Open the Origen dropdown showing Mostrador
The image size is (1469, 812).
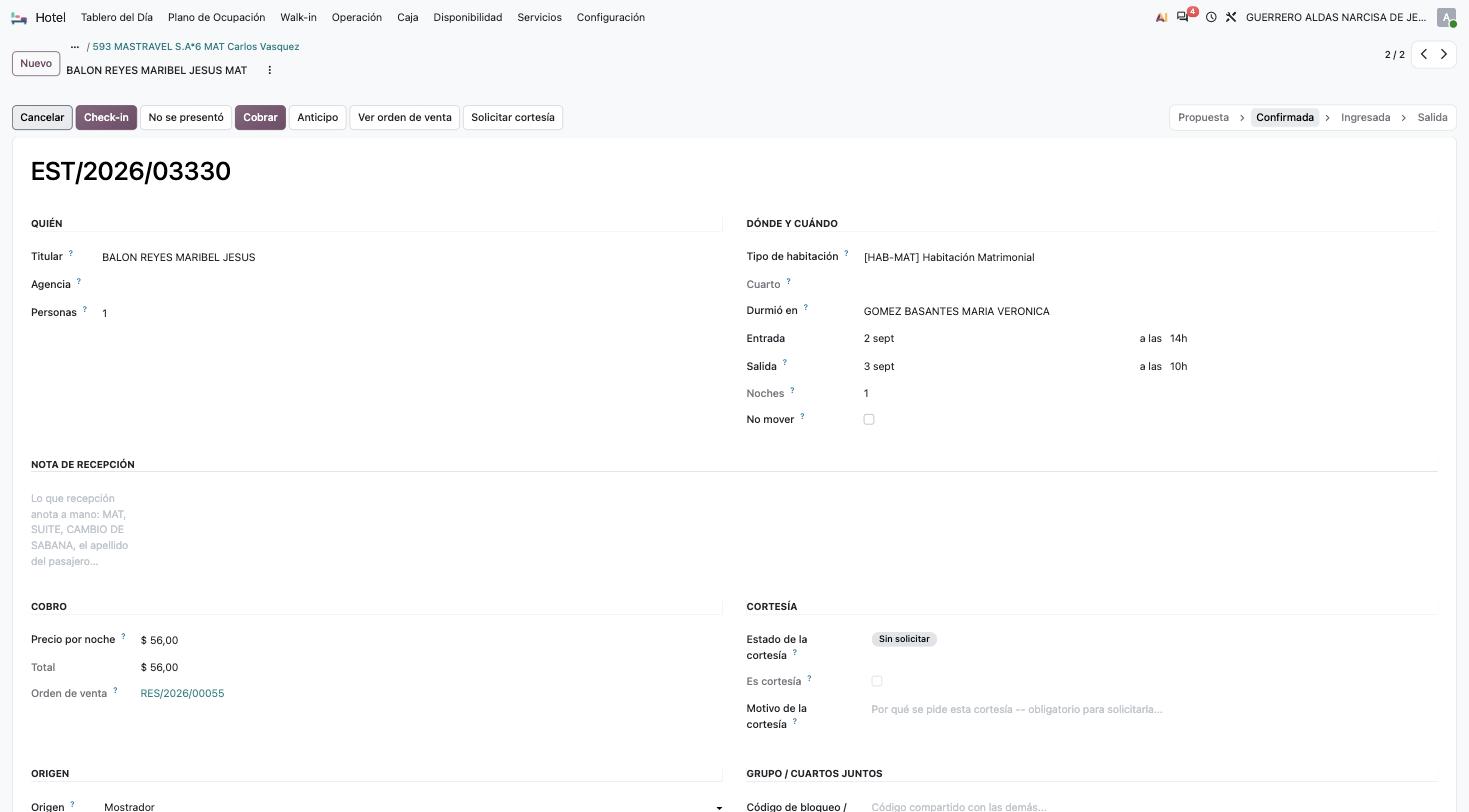coord(412,806)
